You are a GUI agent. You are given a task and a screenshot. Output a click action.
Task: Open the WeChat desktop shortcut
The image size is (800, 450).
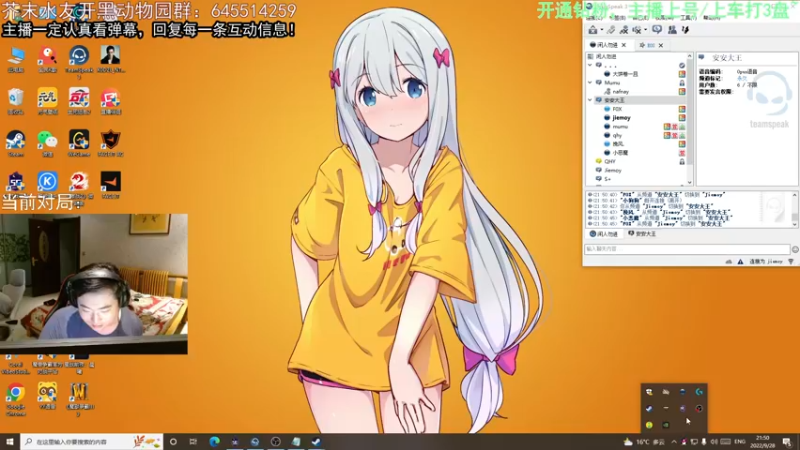[x=47, y=143]
